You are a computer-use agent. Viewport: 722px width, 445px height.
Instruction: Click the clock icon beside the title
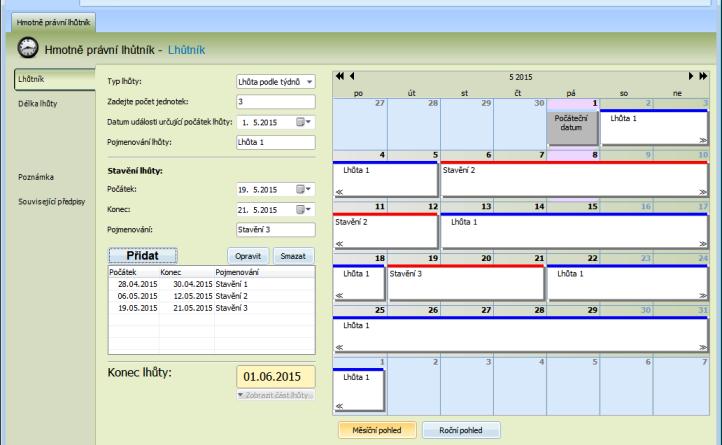point(28,48)
